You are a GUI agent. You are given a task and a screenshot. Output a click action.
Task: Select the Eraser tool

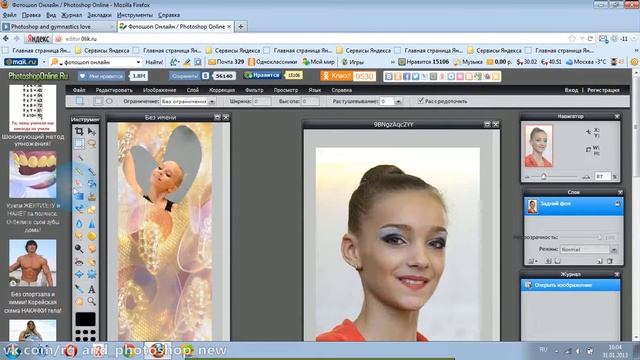point(79,183)
